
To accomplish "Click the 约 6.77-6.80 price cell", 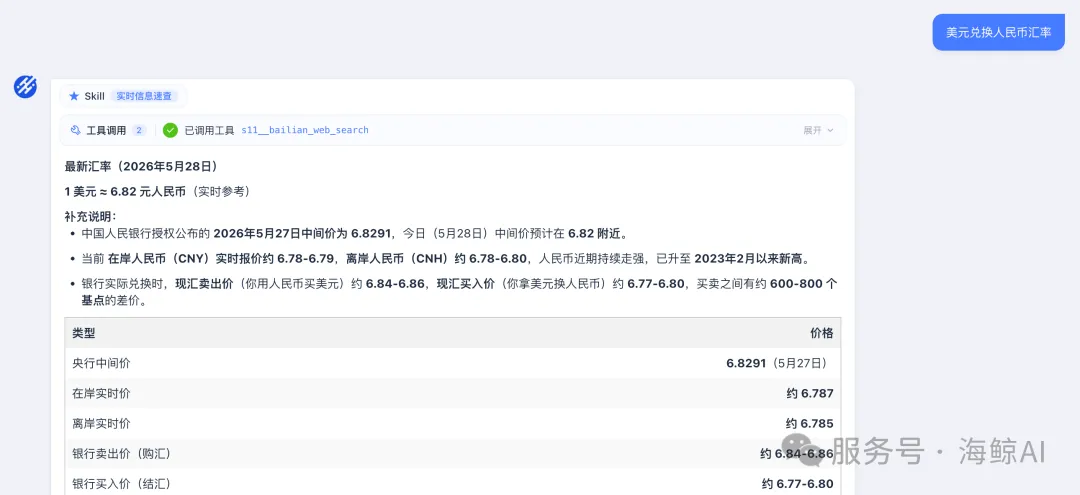I will [798, 485].
